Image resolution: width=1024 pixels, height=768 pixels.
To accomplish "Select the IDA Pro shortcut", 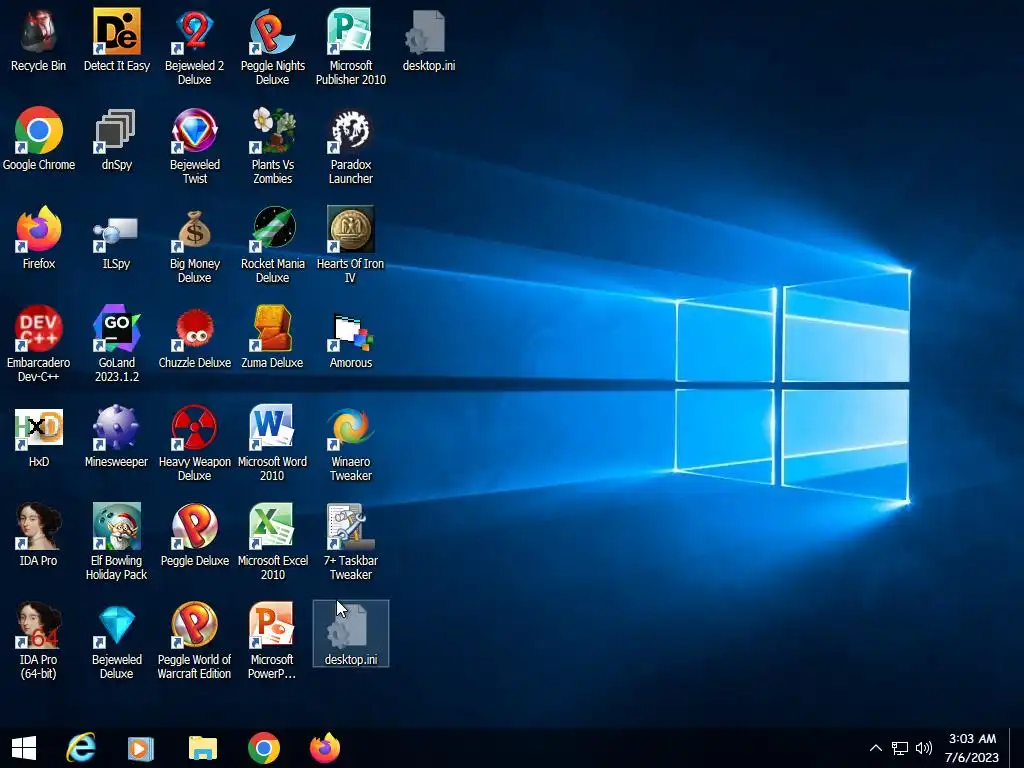I will pos(39,534).
